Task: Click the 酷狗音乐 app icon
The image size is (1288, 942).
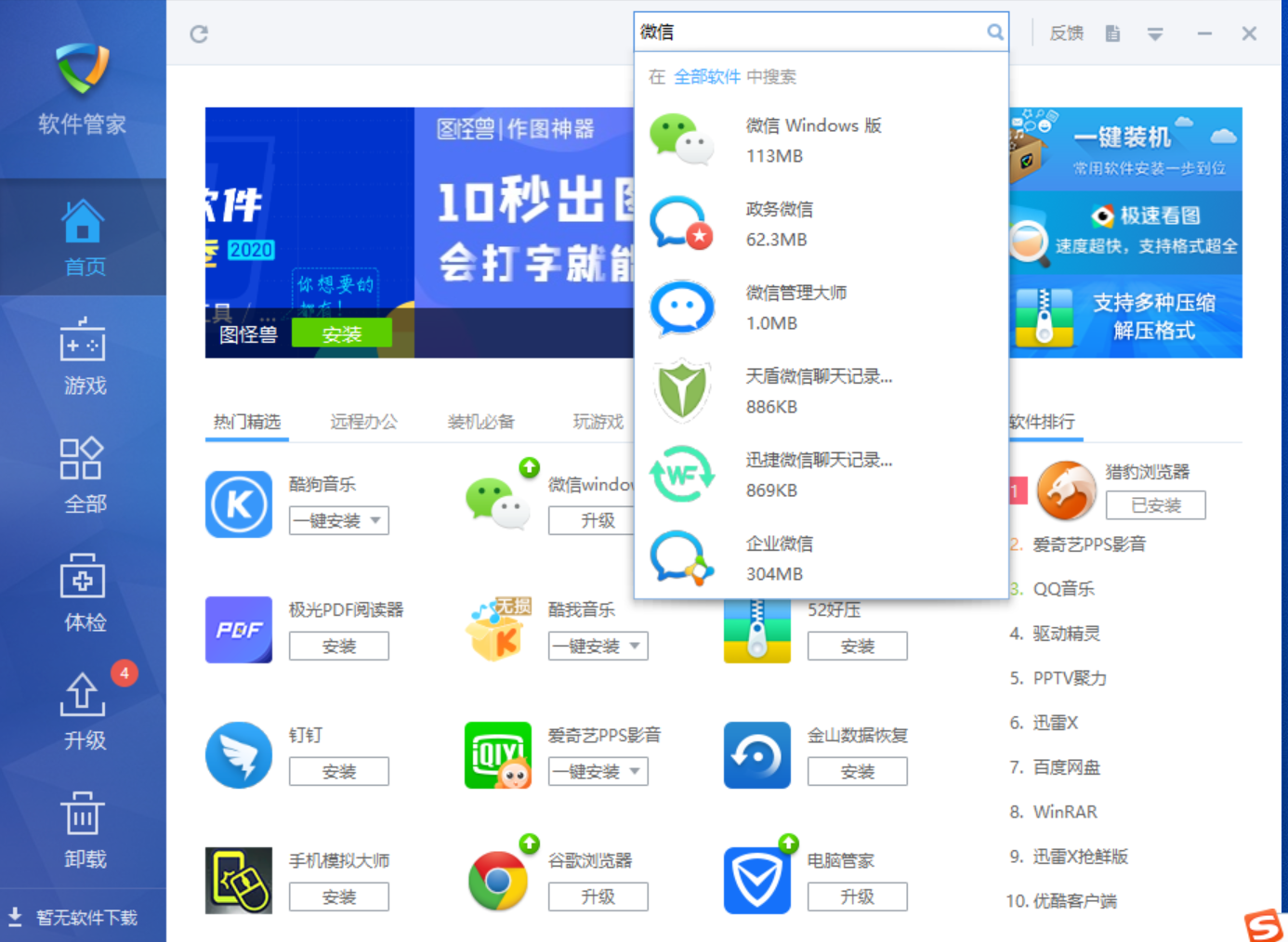Action: (x=239, y=504)
